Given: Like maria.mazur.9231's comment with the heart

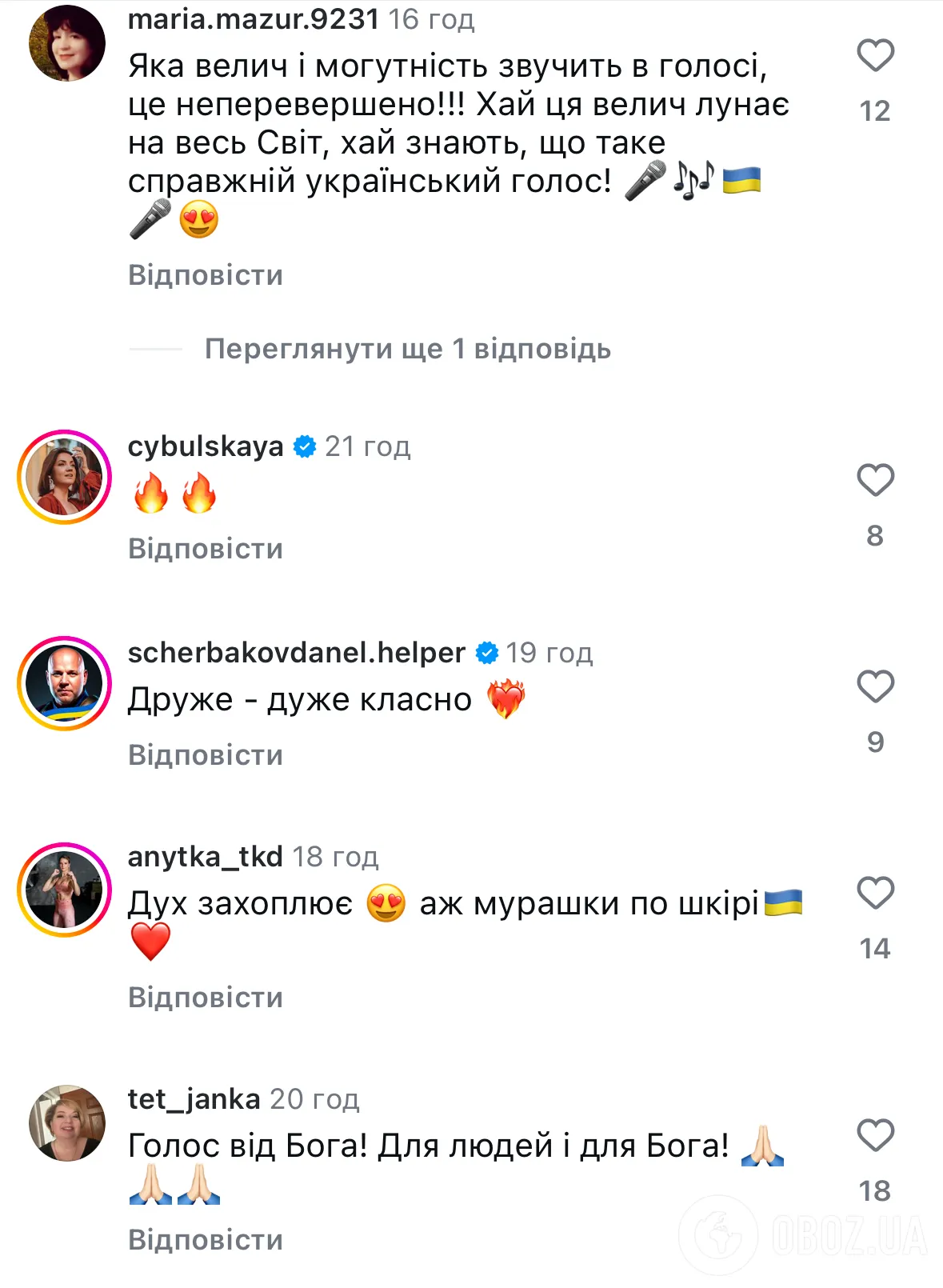Looking at the screenshot, I should pyautogui.click(x=875, y=56).
